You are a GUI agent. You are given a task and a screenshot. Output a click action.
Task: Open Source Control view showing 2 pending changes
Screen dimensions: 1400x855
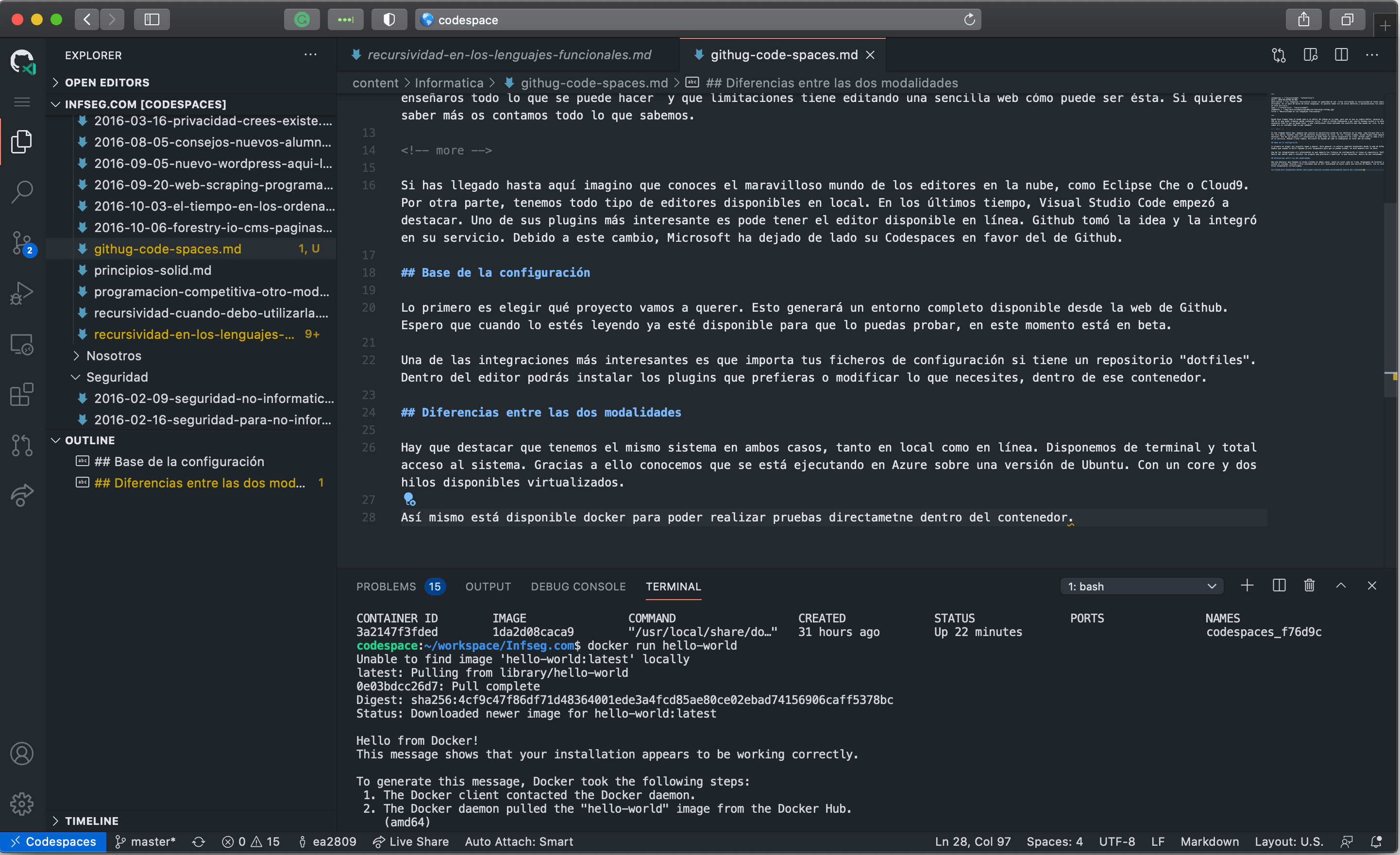(21, 243)
